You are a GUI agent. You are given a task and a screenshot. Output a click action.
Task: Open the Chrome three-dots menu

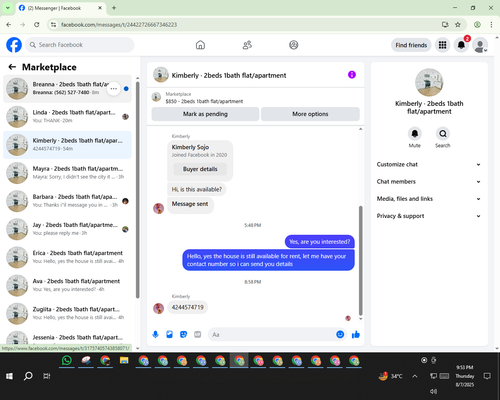coord(491,24)
